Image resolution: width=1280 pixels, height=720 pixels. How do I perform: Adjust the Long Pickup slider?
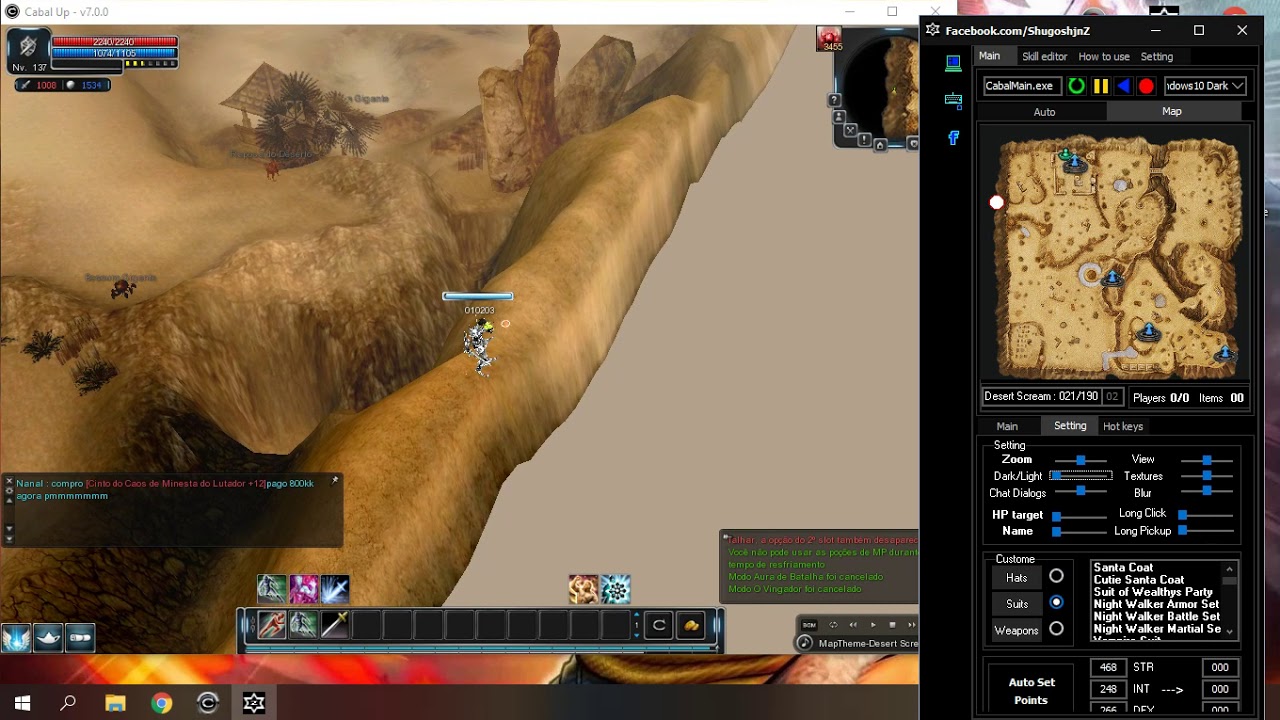(x=1206, y=531)
